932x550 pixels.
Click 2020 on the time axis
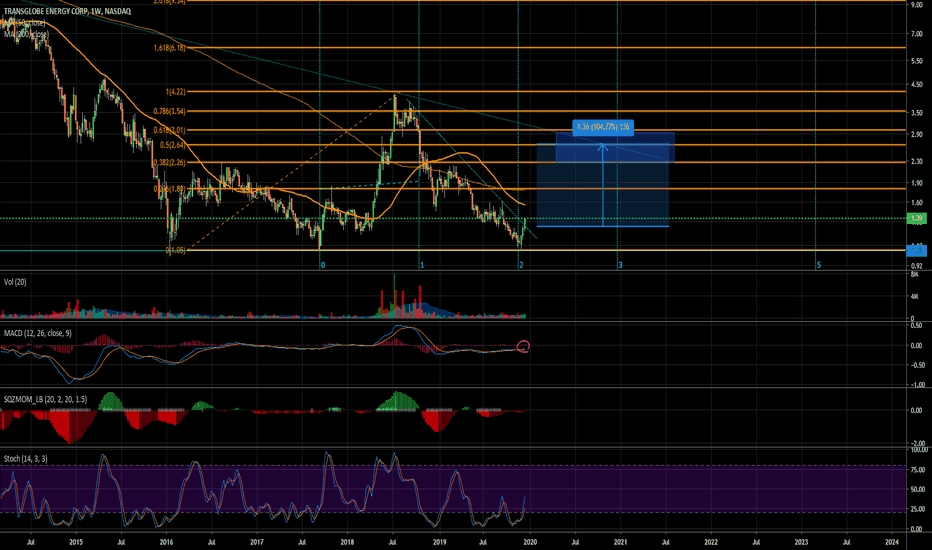pyautogui.click(x=530, y=542)
